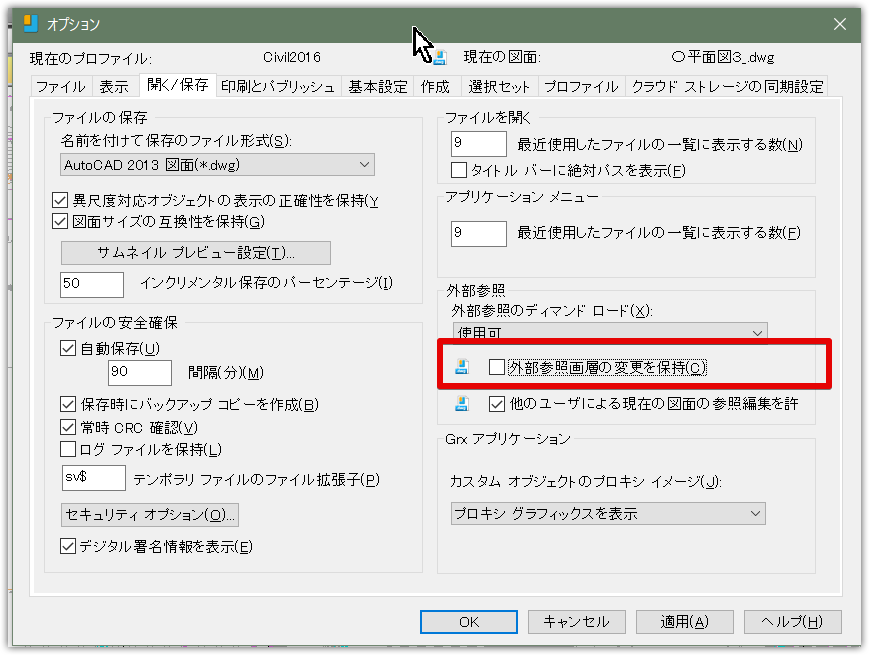The height and width of the screenshot is (655, 869).
Task: Click サムネイル プレビュー設定 button
Action: pyautogui.click(x=196, y=253)
